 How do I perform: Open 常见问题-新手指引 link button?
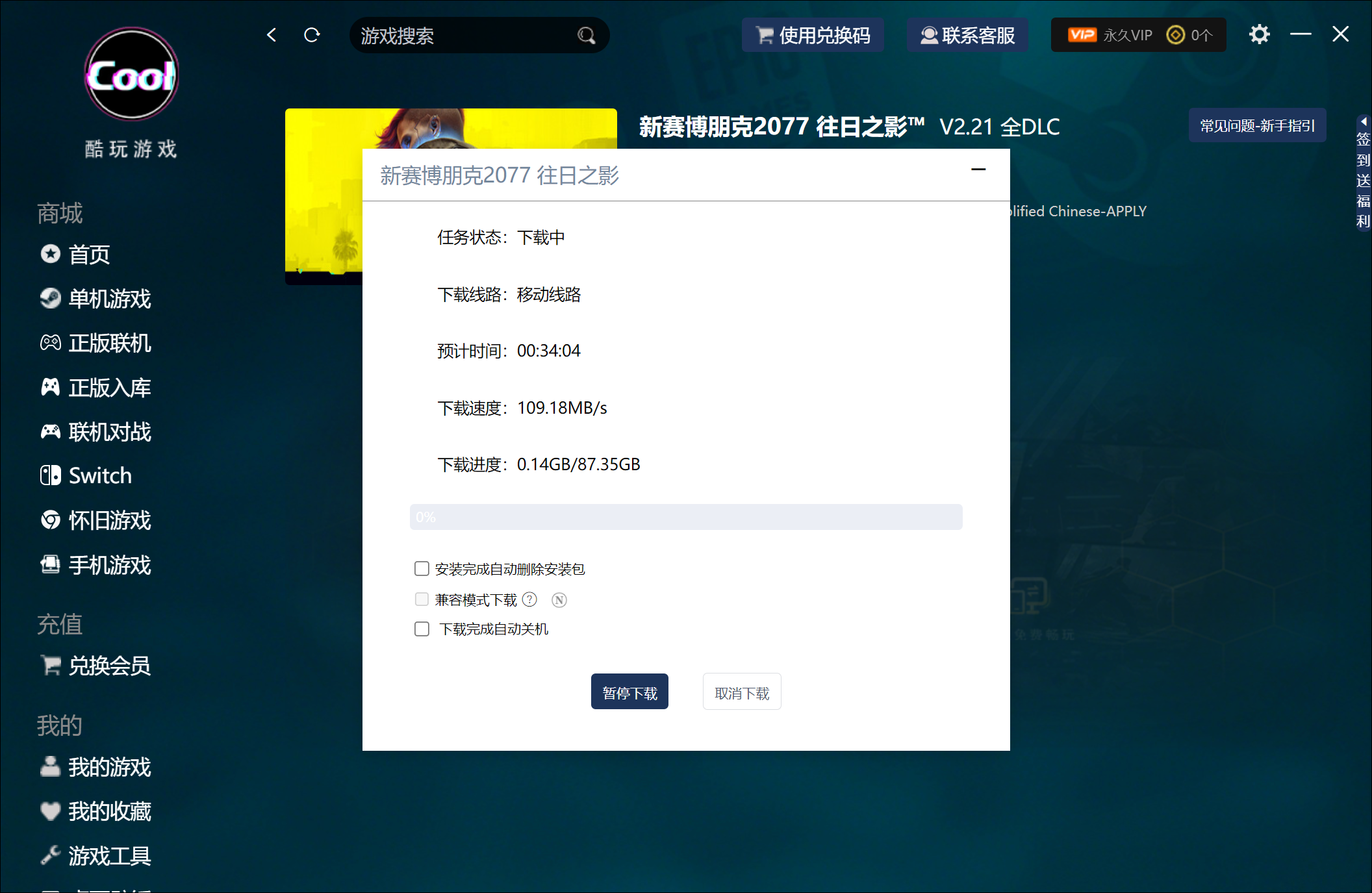point(1257,125)
